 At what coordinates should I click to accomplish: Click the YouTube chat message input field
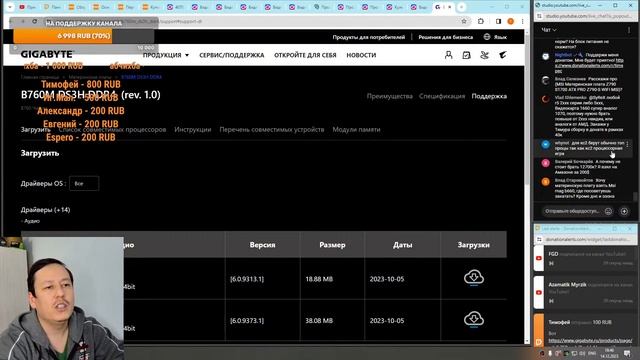[572, 211]
